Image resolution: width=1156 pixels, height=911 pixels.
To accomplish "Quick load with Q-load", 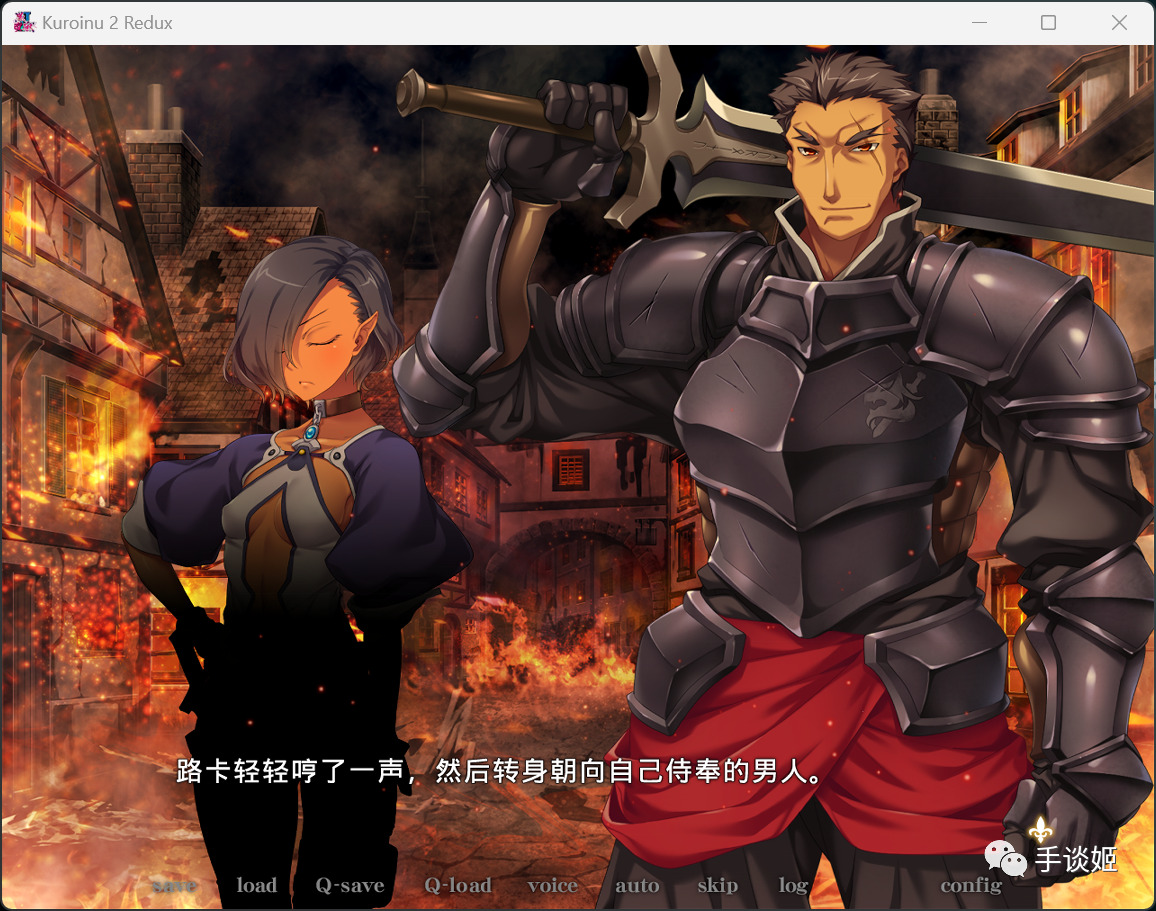I will (x=458, y=885).
